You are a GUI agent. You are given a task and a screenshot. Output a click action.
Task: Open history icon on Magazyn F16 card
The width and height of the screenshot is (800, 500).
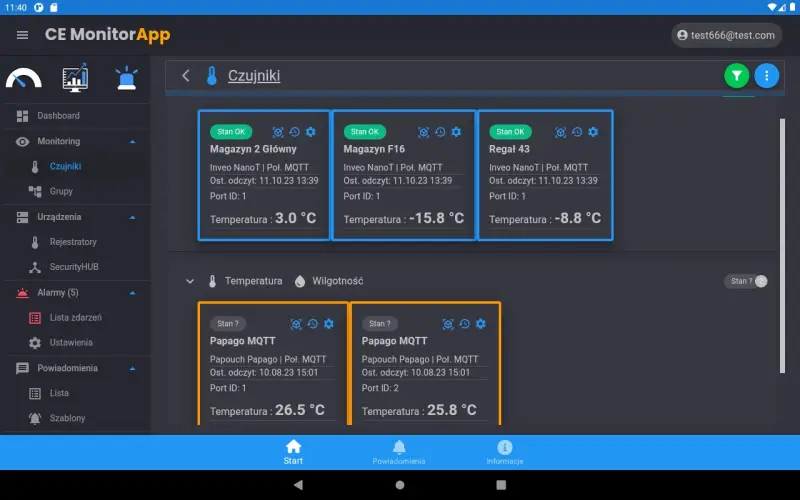click(440, 132)
